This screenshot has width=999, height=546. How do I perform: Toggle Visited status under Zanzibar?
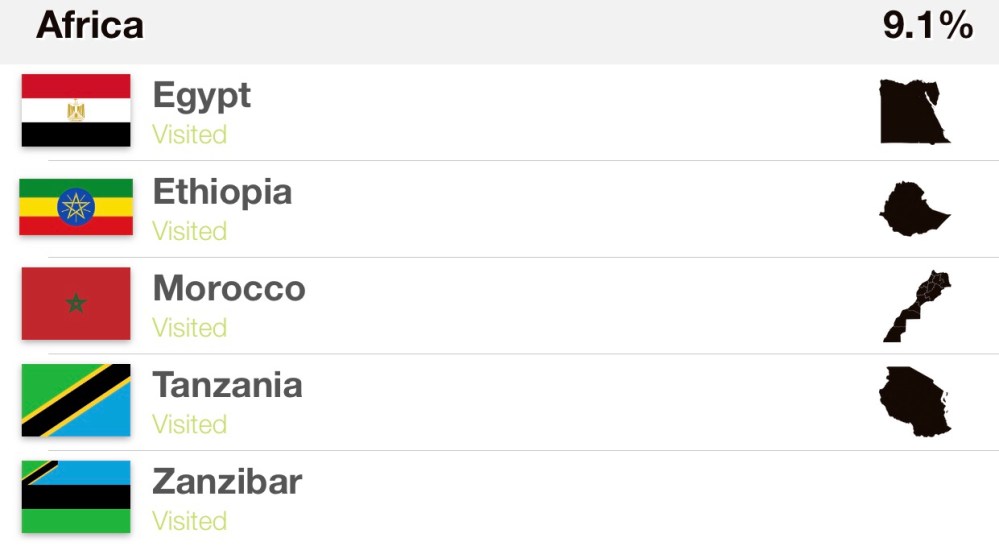click(x=189, y=521)
